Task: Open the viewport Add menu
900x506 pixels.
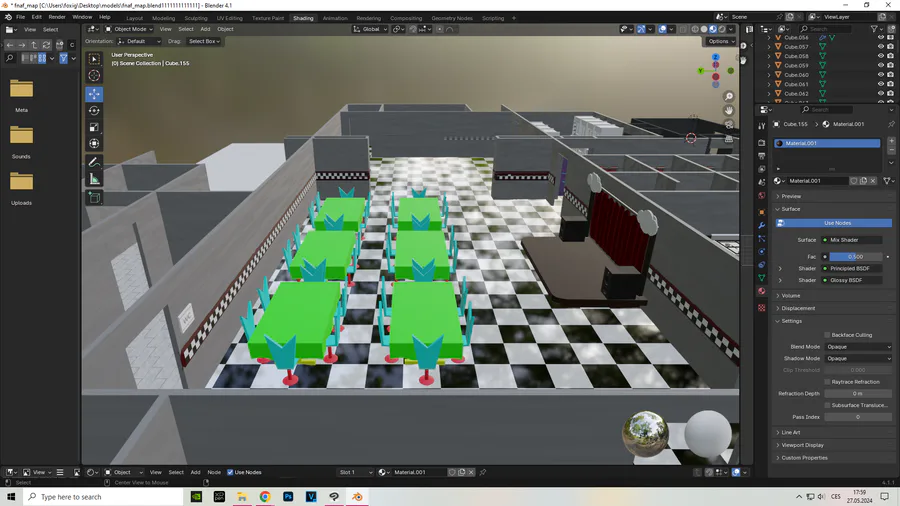Action: pos(205,29)
